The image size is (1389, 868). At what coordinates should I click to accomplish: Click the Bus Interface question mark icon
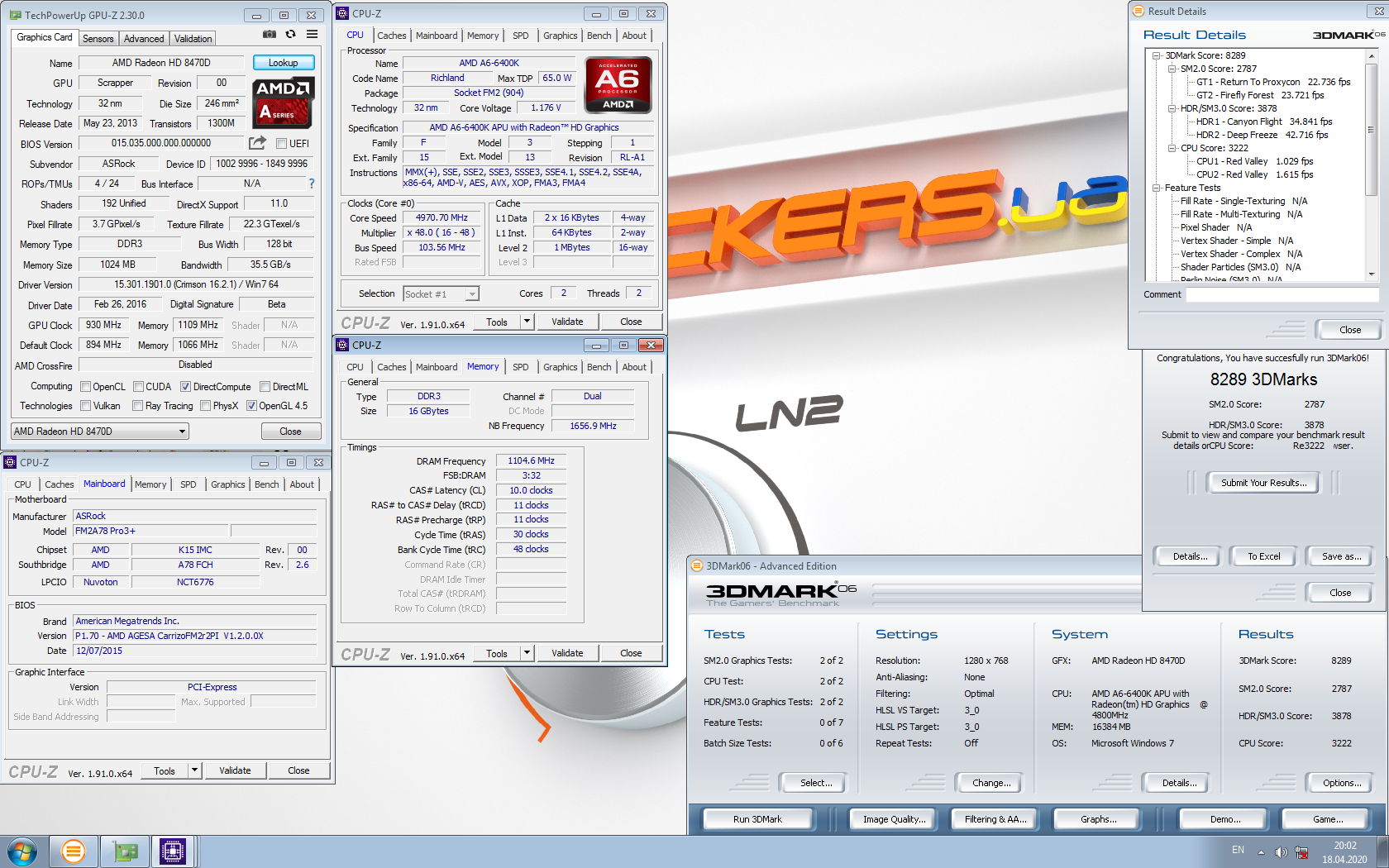tap(312, 184)
